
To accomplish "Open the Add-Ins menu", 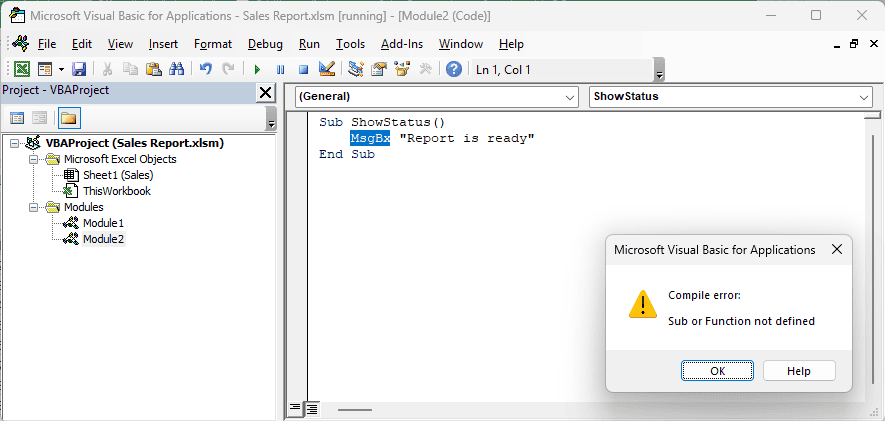I will [x=402, y=44].
